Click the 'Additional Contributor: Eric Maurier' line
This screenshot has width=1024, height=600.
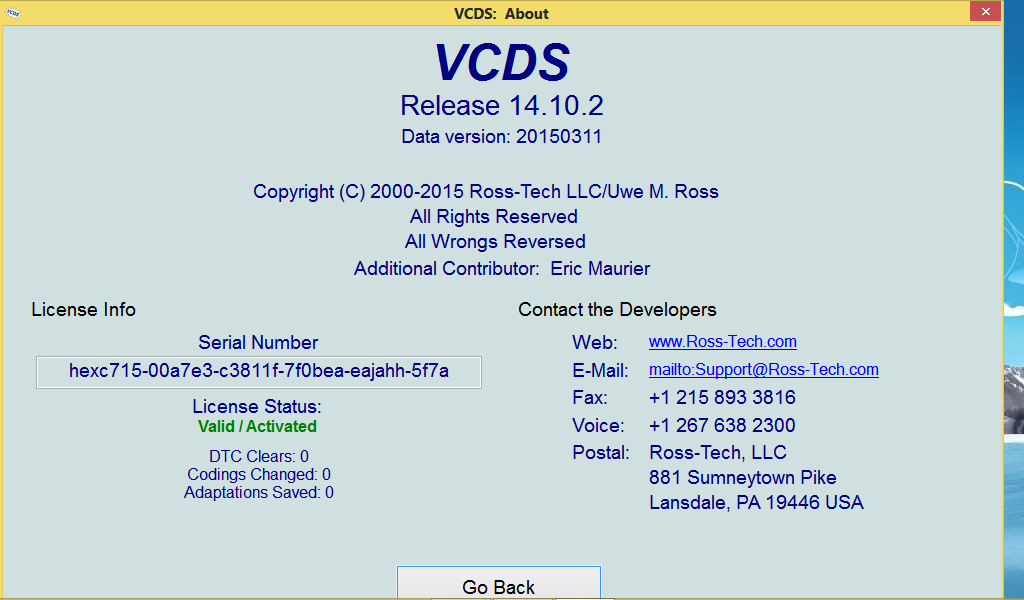(502, 268)
